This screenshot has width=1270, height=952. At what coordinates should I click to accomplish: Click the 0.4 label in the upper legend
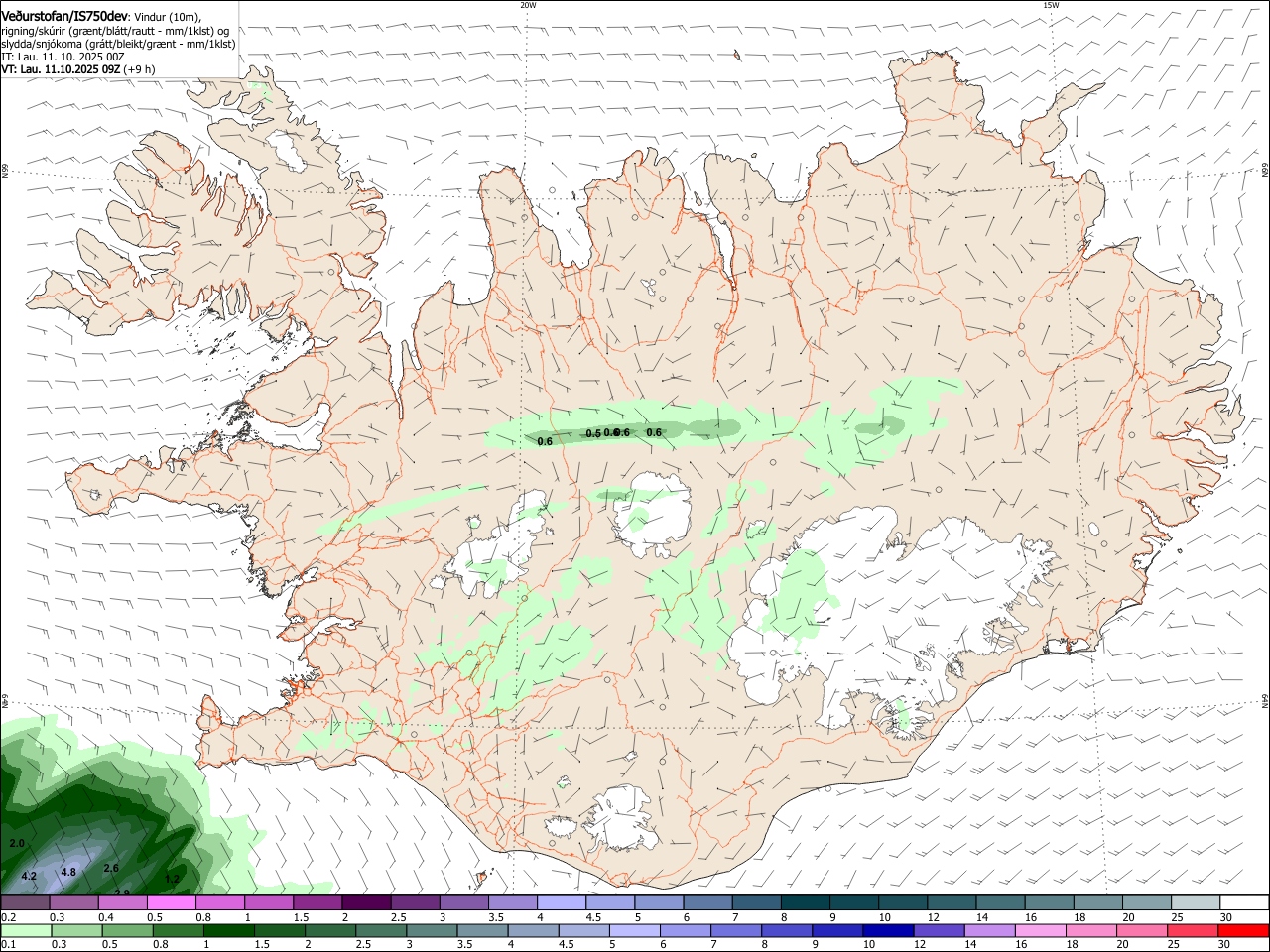(x=106, y=917)
